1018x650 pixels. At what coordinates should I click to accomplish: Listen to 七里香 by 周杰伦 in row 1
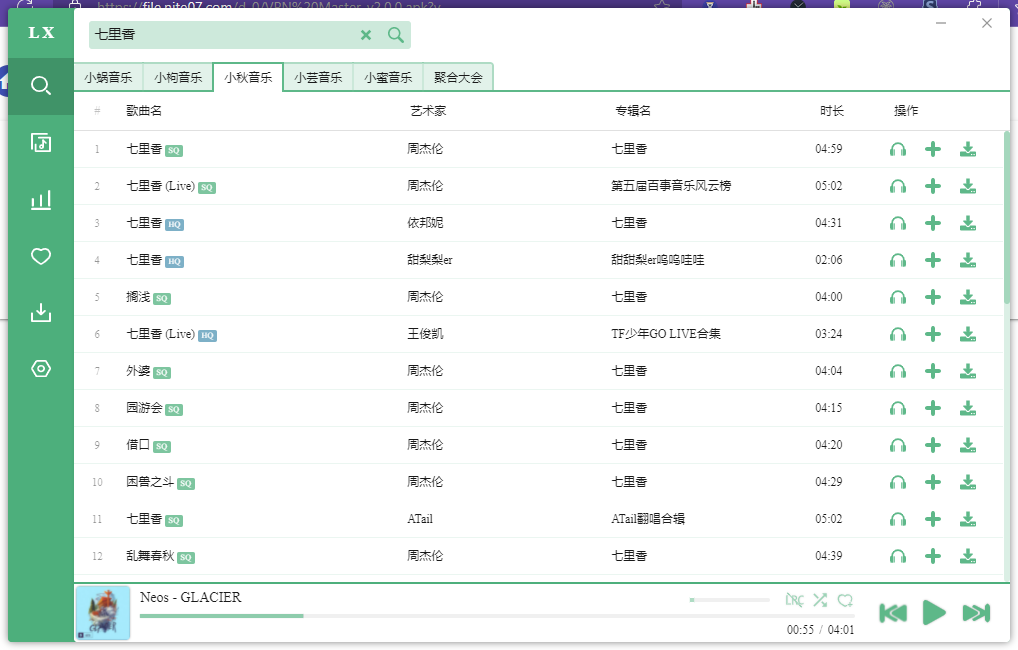pyautogui.click(x=898, y=150)
